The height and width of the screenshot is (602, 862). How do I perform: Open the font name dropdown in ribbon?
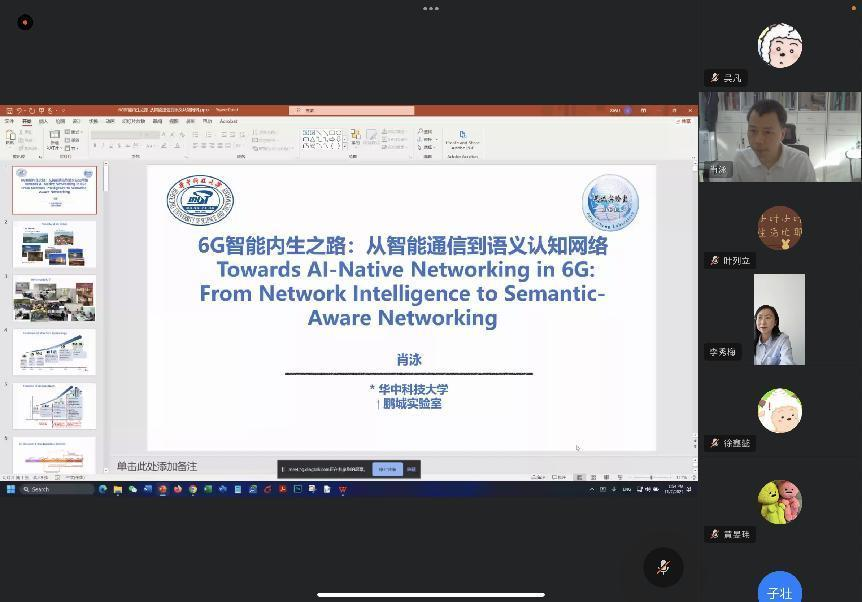125,134
